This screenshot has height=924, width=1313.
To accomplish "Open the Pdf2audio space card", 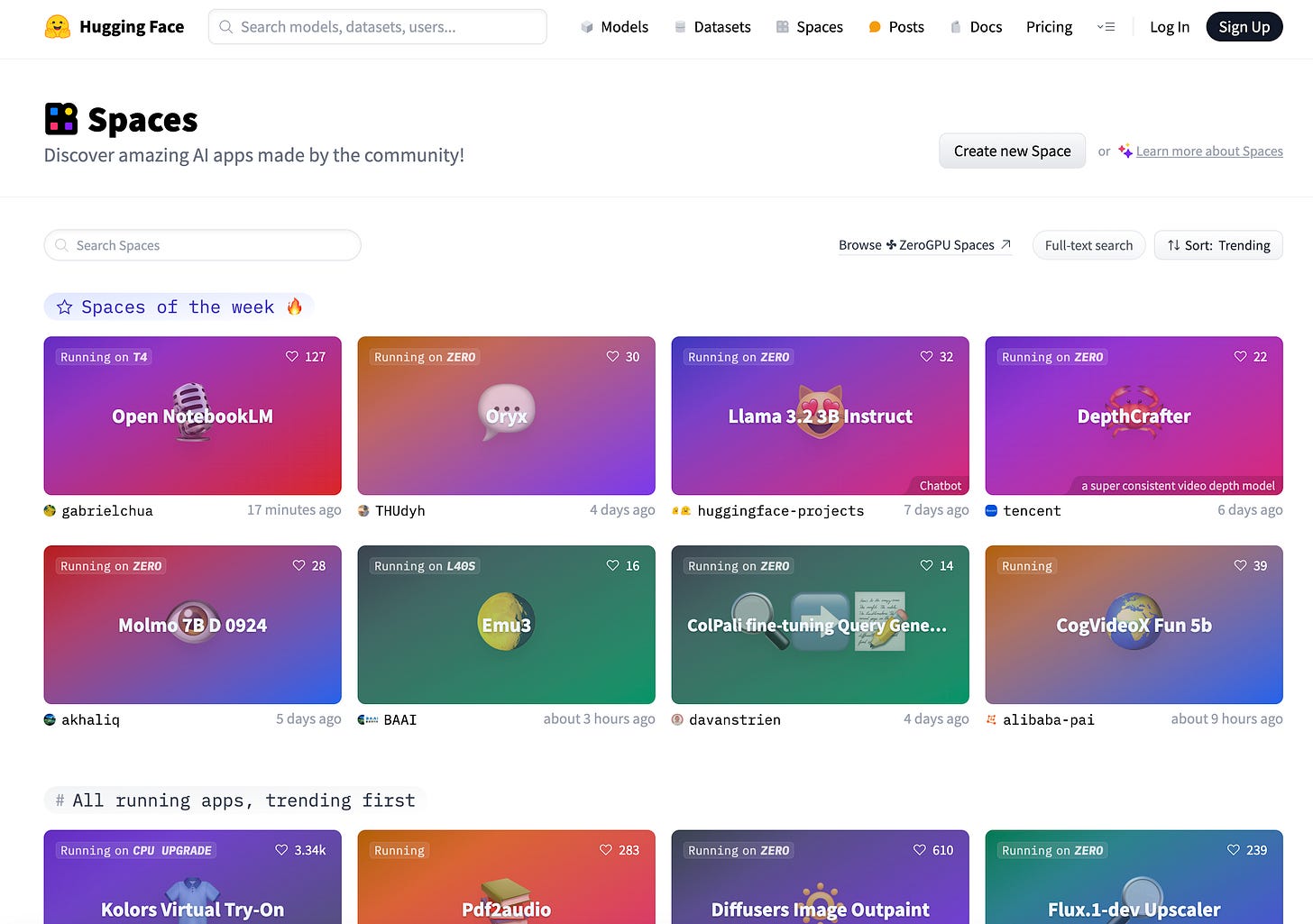I will tap(507, 877).
